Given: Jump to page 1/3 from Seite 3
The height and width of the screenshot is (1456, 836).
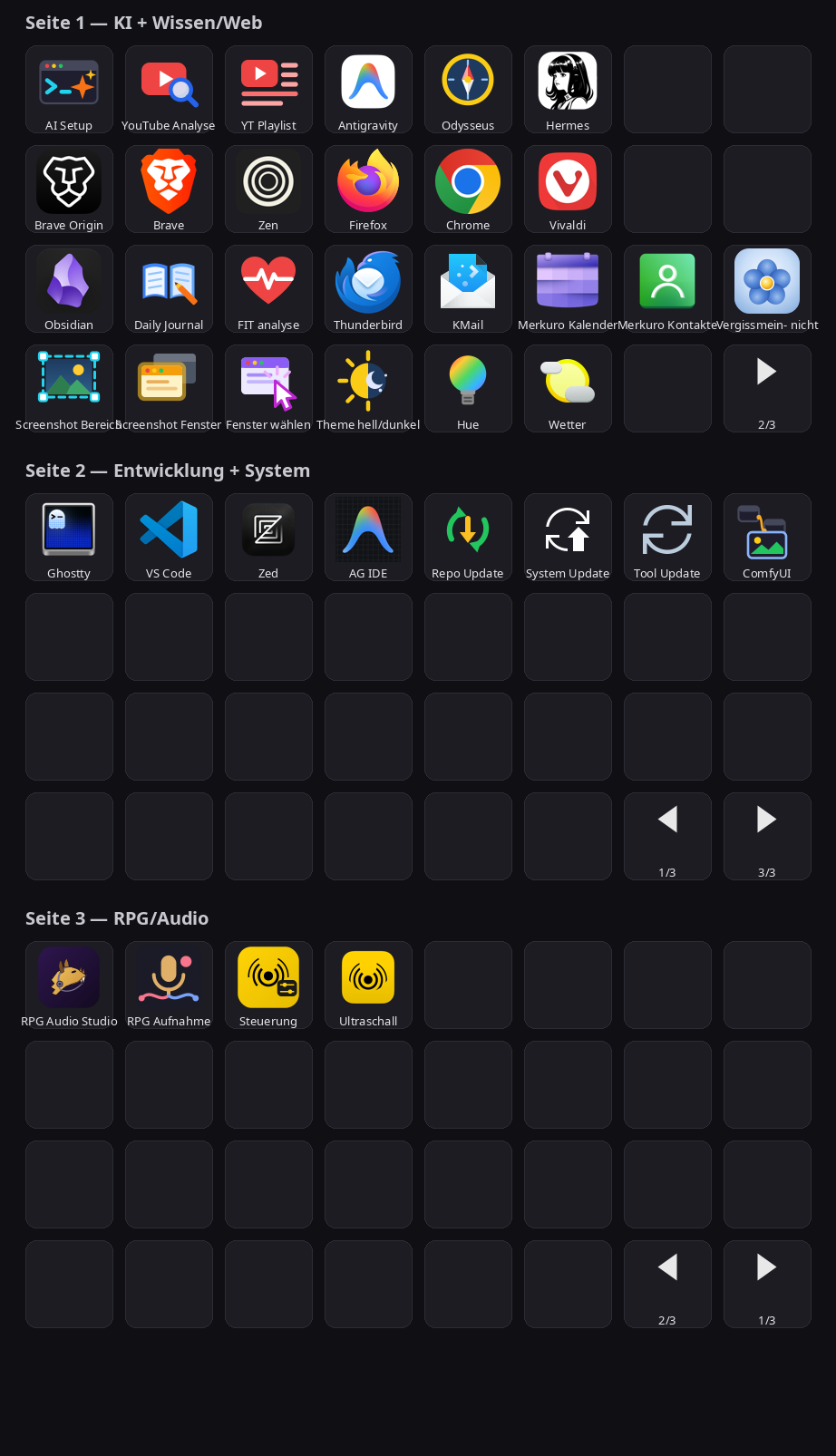Looking at the screenshot, I should click(767, 1285).
